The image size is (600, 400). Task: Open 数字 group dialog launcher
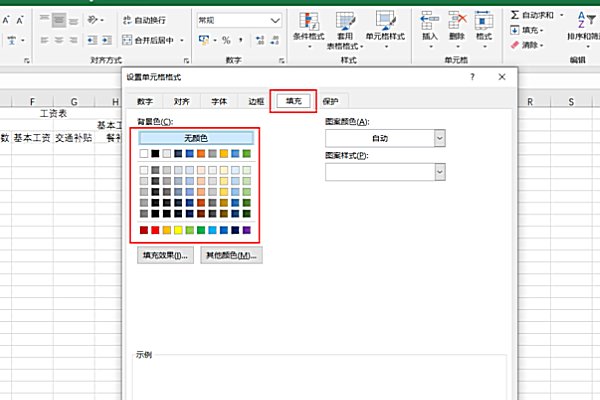282,60
